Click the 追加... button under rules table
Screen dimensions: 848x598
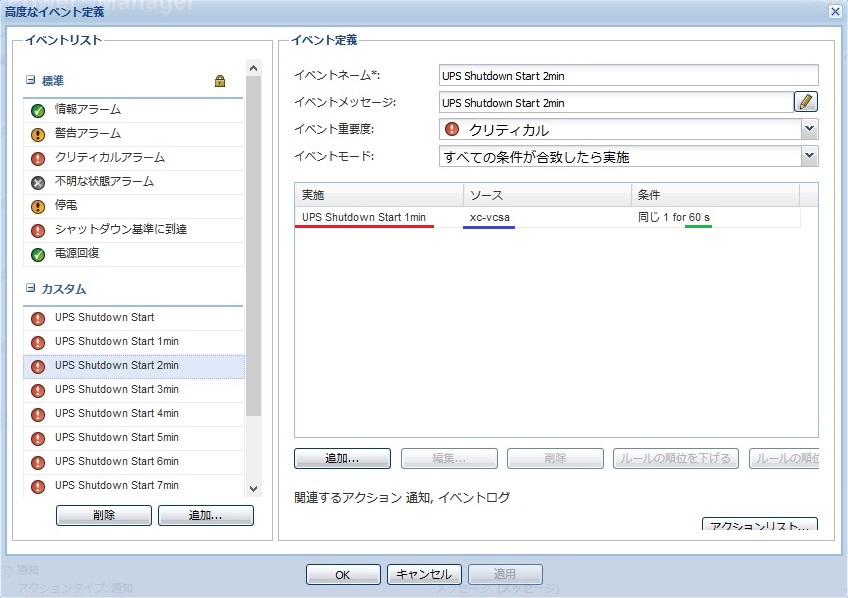tap(342, 458)
